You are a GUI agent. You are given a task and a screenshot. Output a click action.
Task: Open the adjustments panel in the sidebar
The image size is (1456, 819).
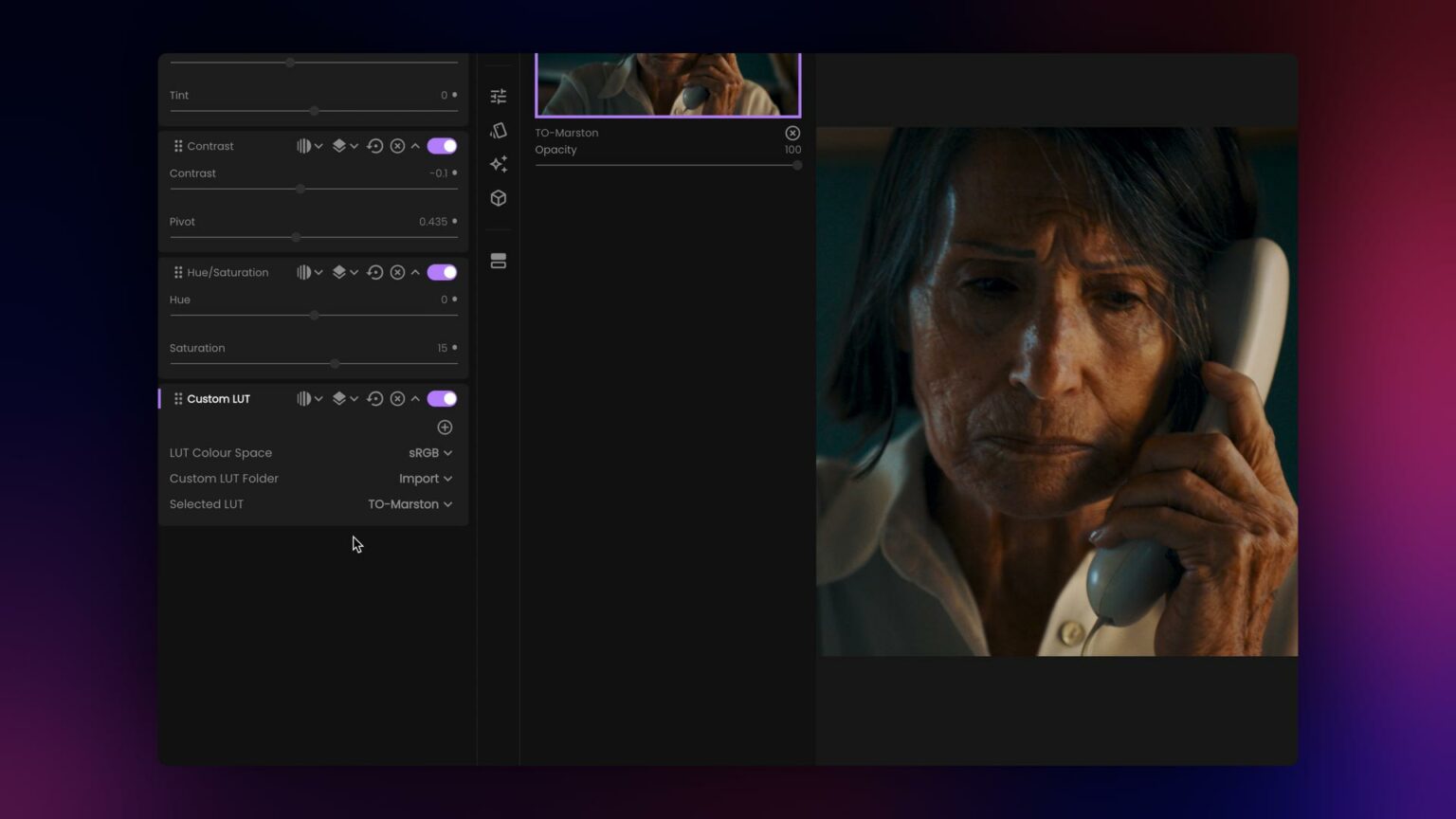click(x=498, y=96)
